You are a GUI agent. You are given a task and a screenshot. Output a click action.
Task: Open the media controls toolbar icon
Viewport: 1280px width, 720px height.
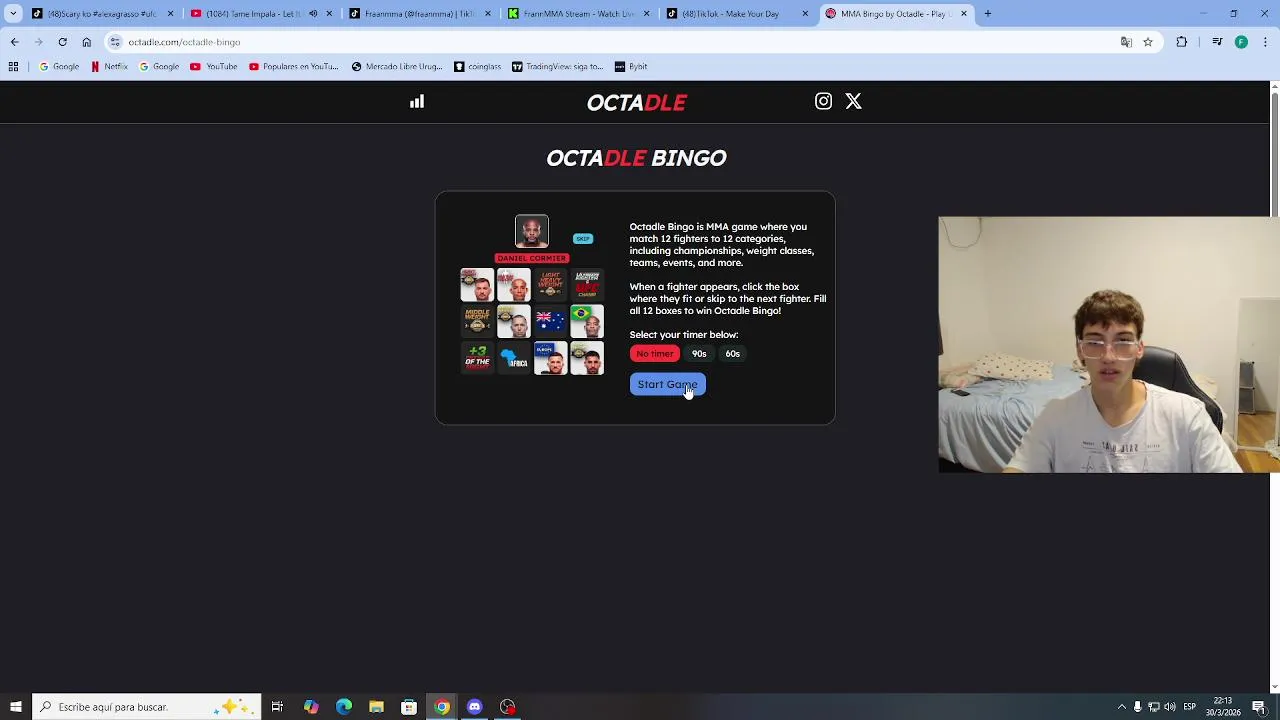(x=1217, y=42)
